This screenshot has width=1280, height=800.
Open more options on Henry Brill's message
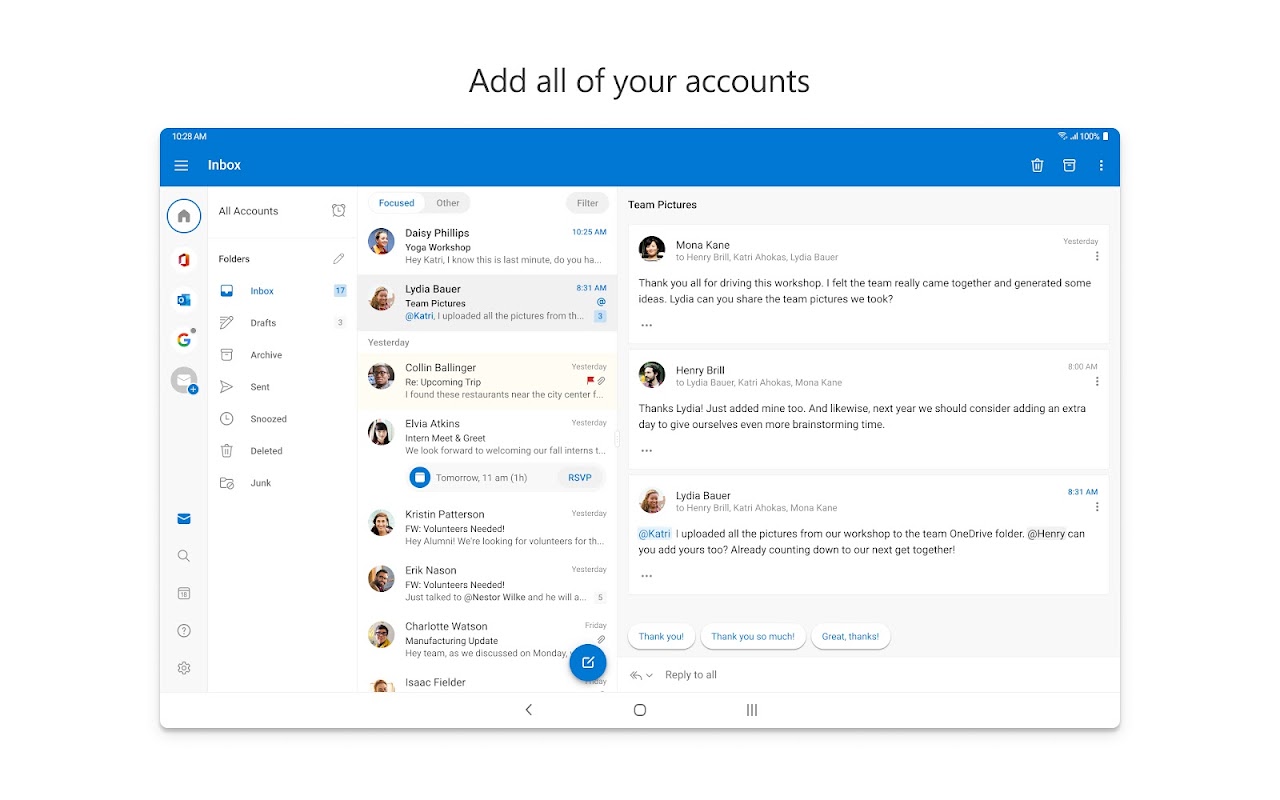1097,382
